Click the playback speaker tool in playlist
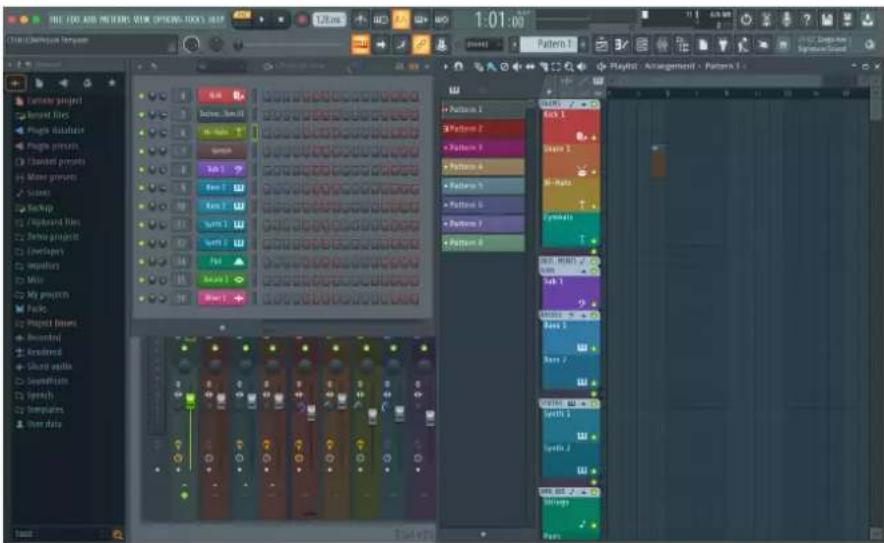The image size is (884, 543). [x=582, y=67]
